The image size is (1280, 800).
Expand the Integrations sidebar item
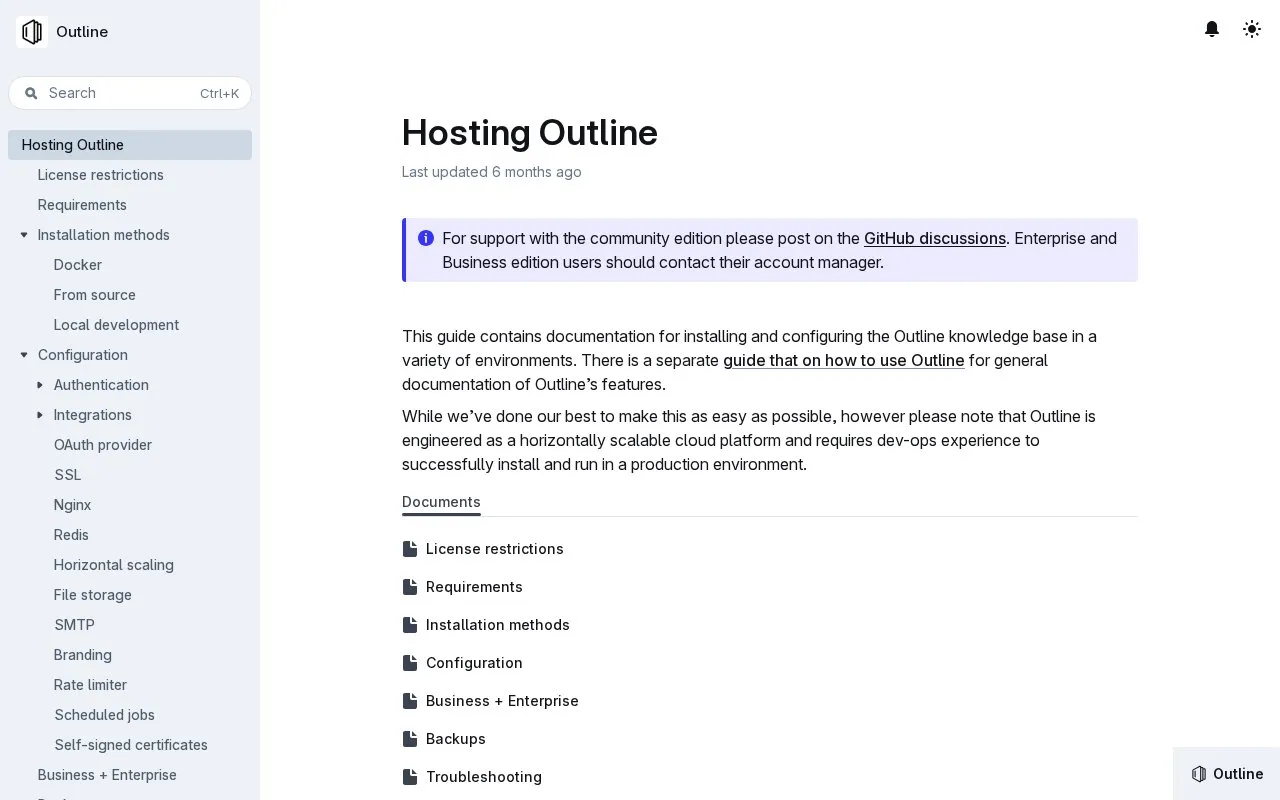click(40, 415)
